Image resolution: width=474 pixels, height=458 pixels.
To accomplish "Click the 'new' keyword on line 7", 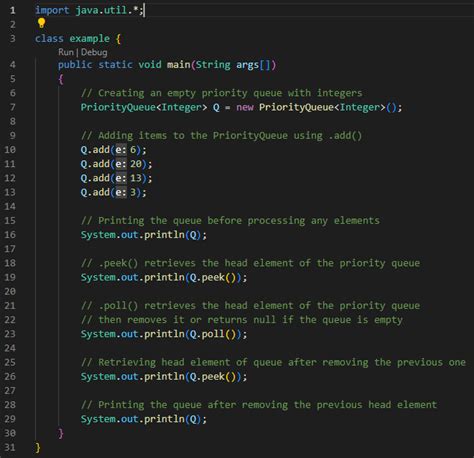I will coord(245,107).
